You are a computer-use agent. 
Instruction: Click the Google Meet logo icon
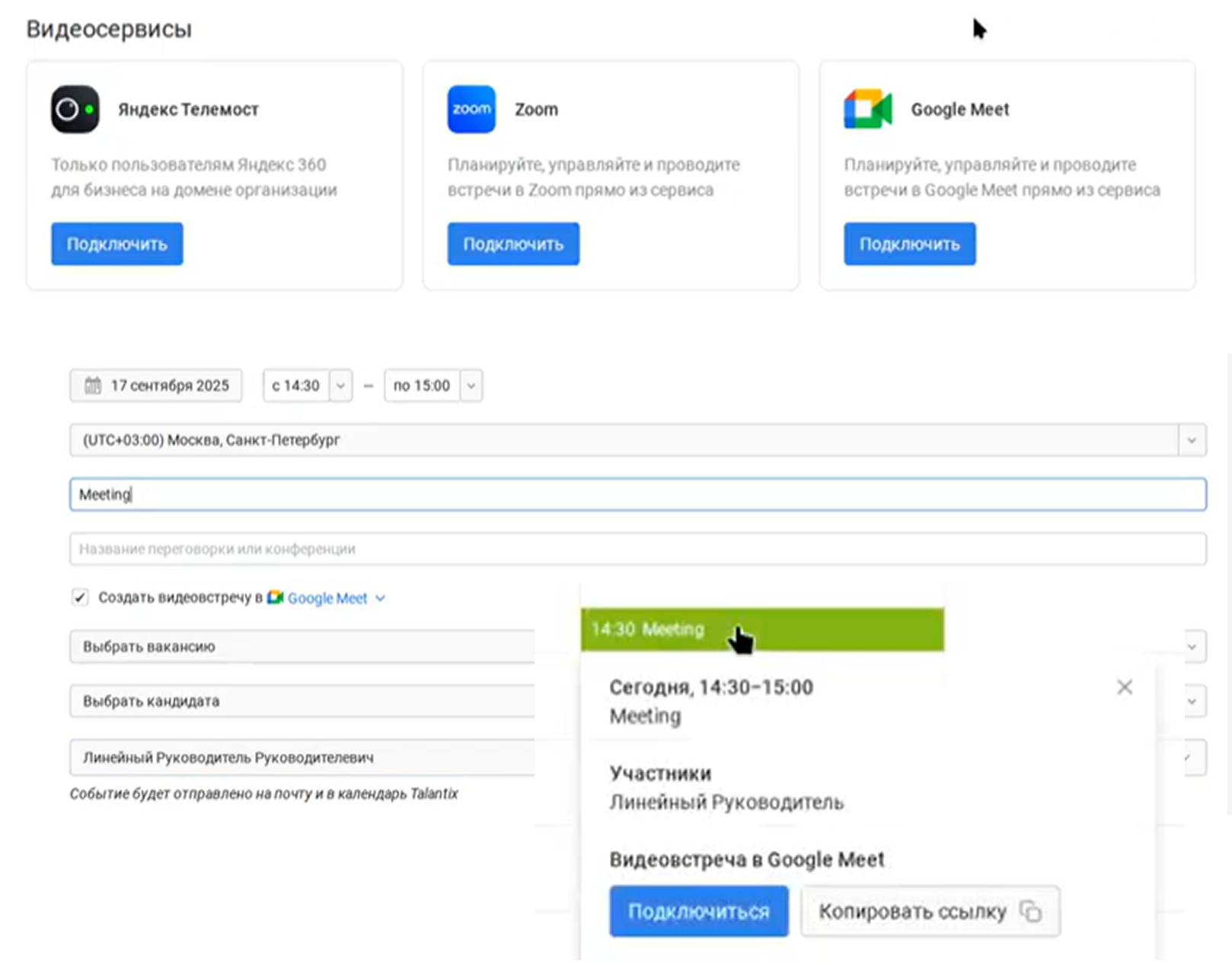pyautogui.click(x=867, y=110)
